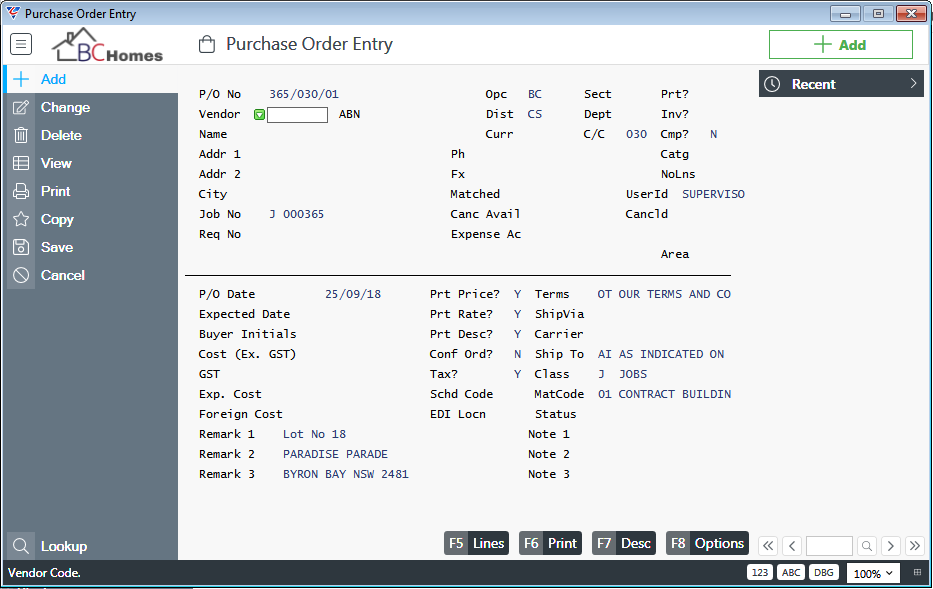
Task: Click the Dist value CS
Action: 535,114
